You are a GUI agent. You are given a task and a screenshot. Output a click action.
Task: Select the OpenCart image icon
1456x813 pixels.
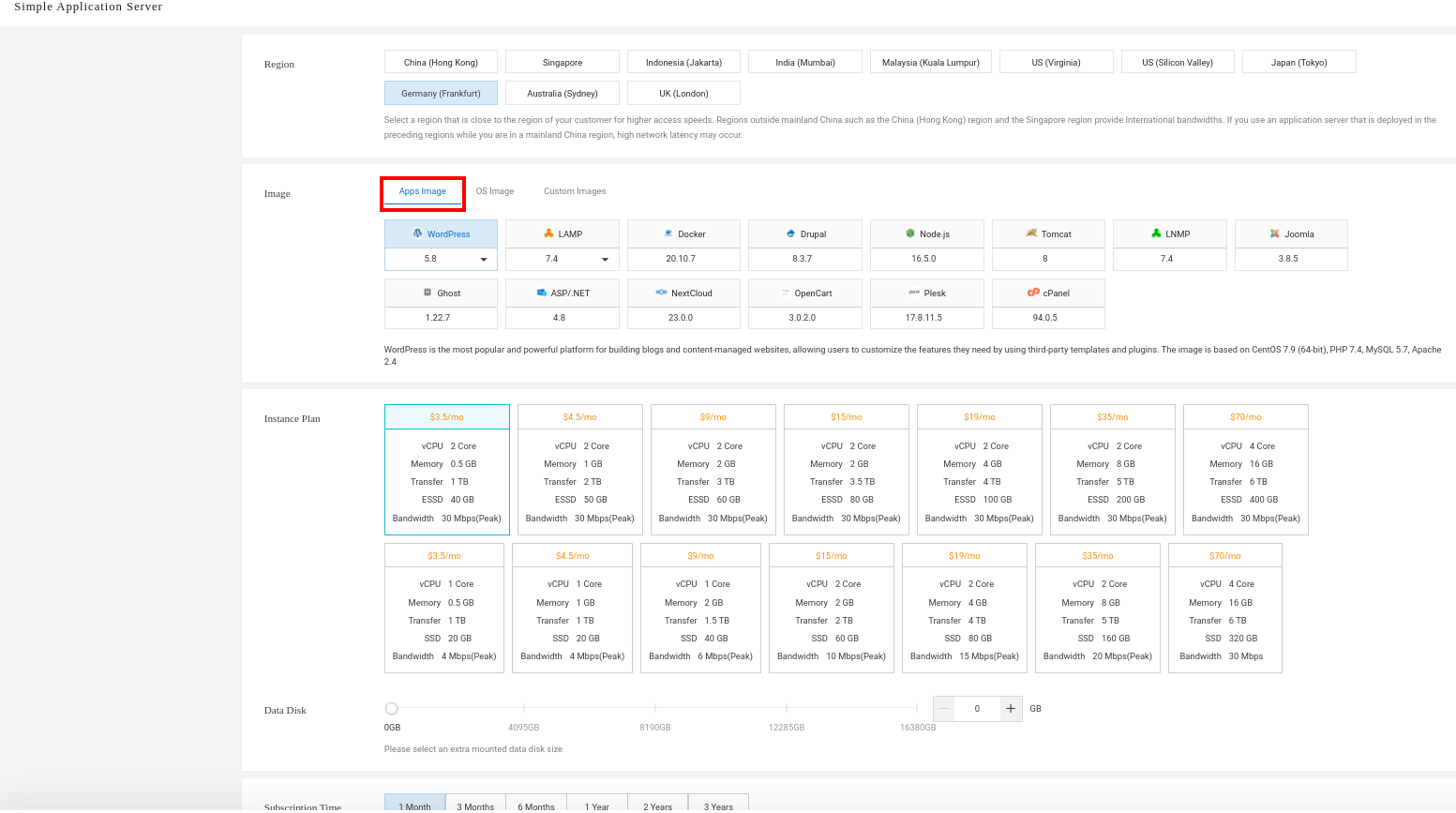pyautogui.click(x=786, y=293)
